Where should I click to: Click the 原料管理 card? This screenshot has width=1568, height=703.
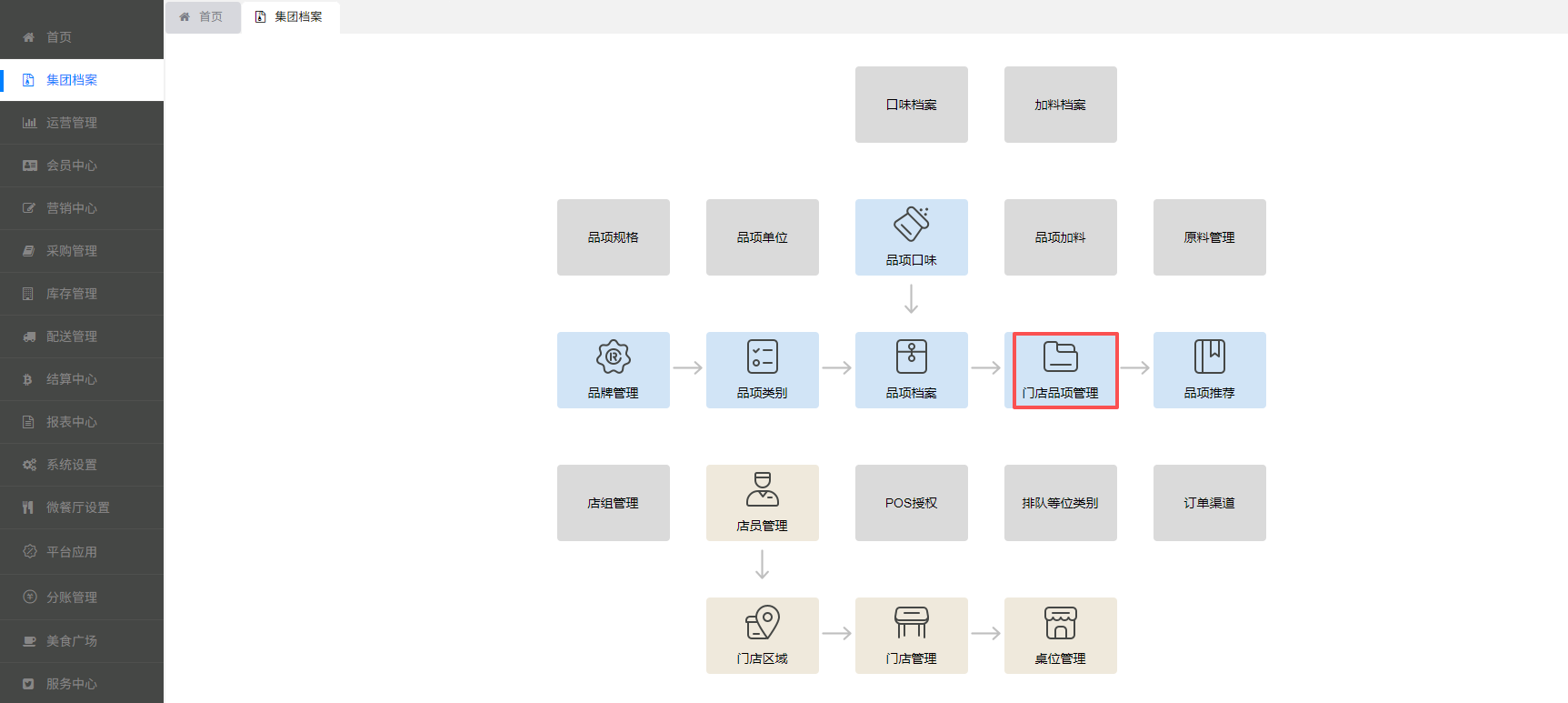pyautogui.click(x=1210, y=237)
